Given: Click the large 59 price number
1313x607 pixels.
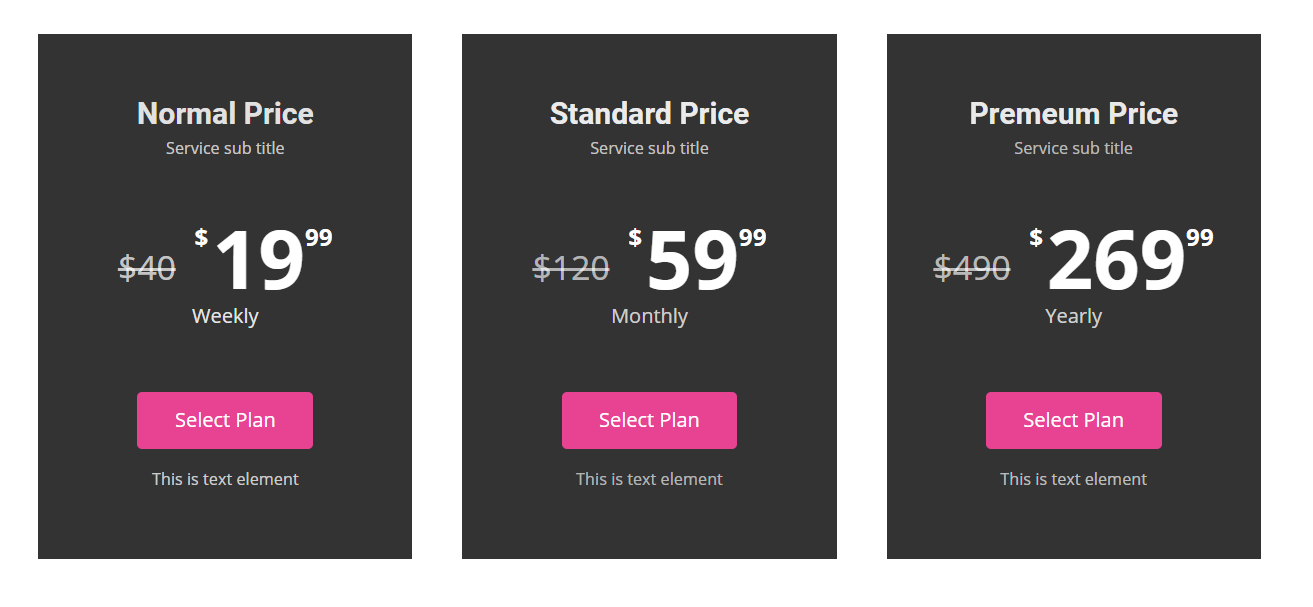Looking at the screenshot, I should tap(692, 261).
